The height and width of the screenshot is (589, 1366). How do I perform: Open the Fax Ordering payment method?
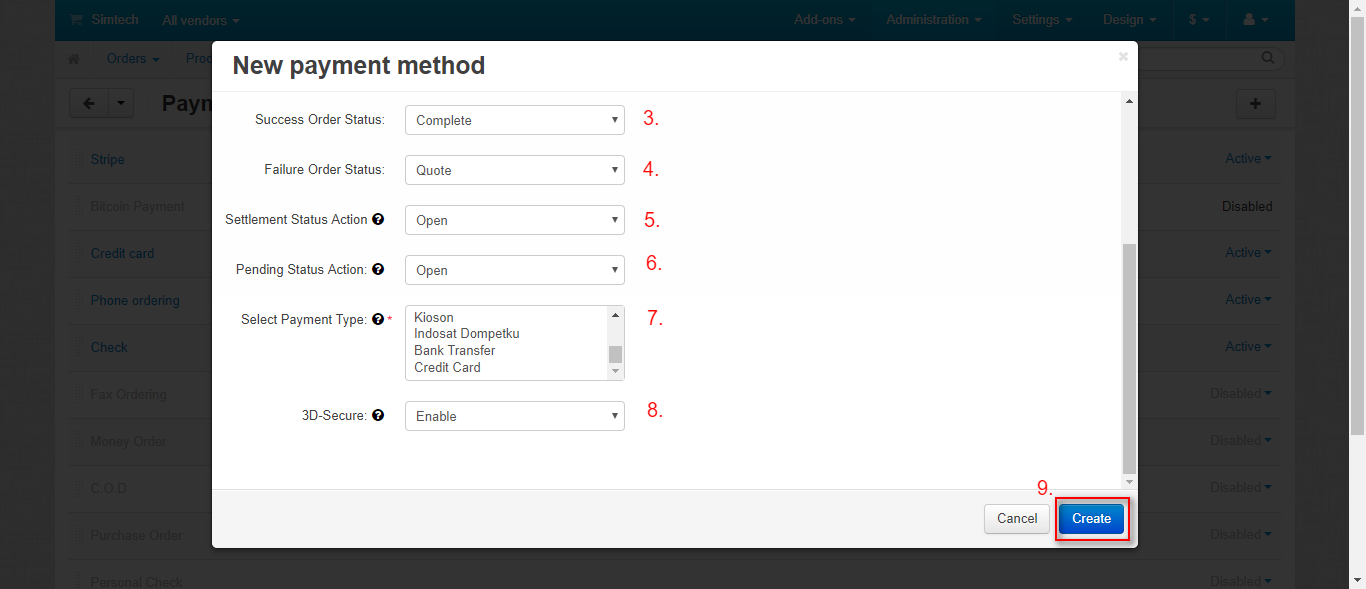(128, 394)
